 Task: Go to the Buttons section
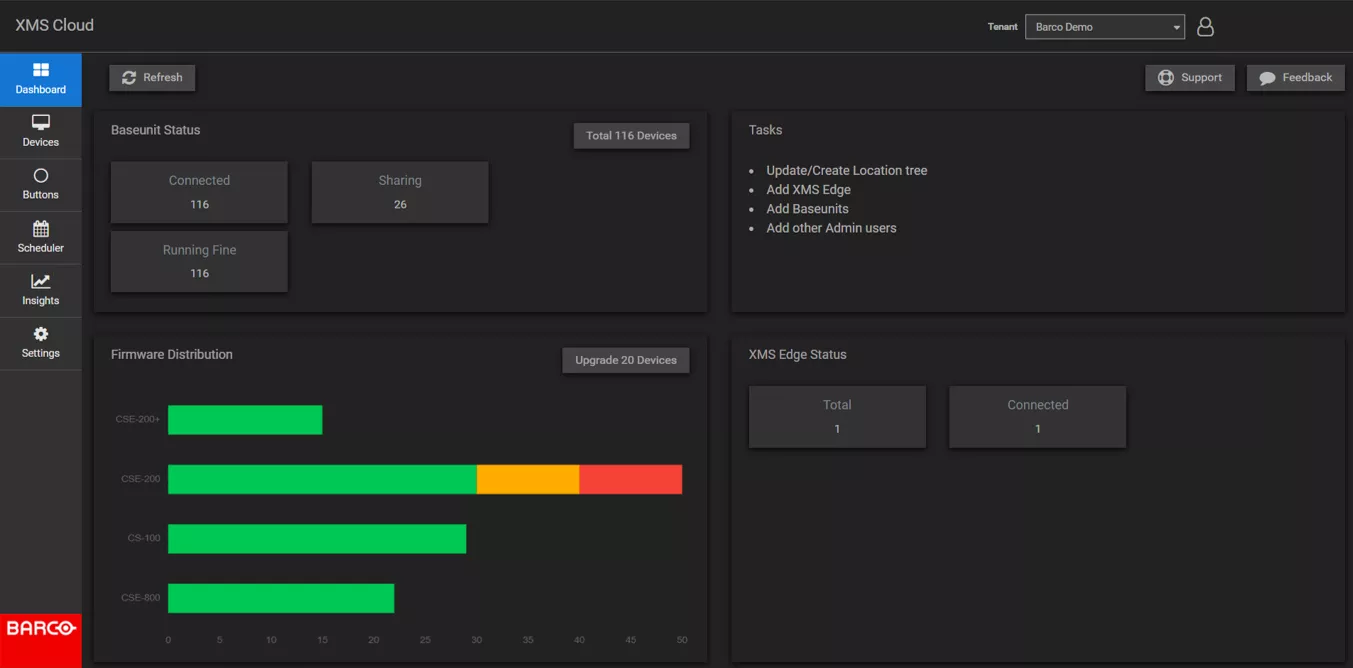coord(41,185)
